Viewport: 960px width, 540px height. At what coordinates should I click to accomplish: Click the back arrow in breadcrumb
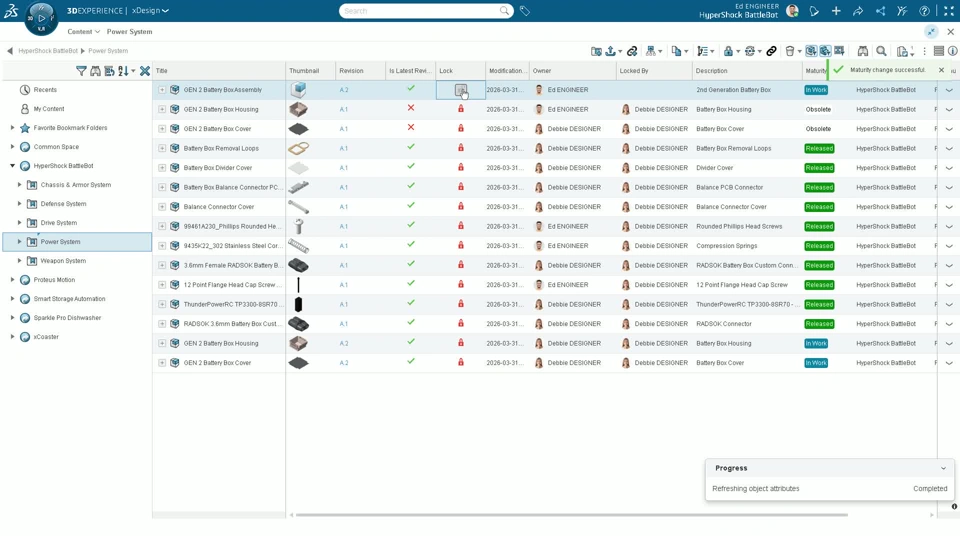[x=9, y=51]
